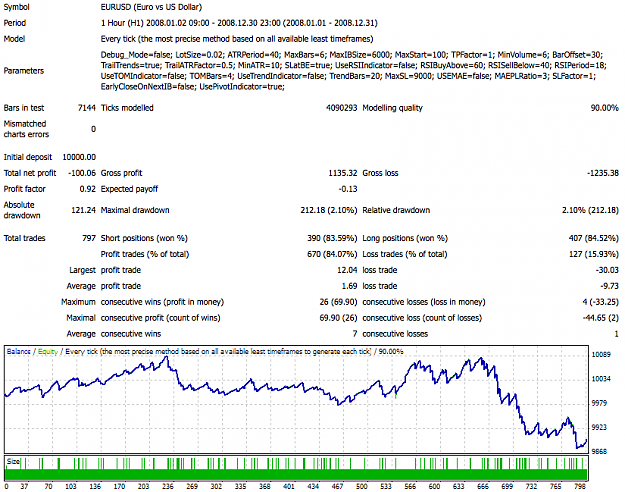The height and width of the screenshot is (492, 625).
Task: Click the Maximal drawdown value 212.18 (2.10%)
Action: click(x=329, y=210)
